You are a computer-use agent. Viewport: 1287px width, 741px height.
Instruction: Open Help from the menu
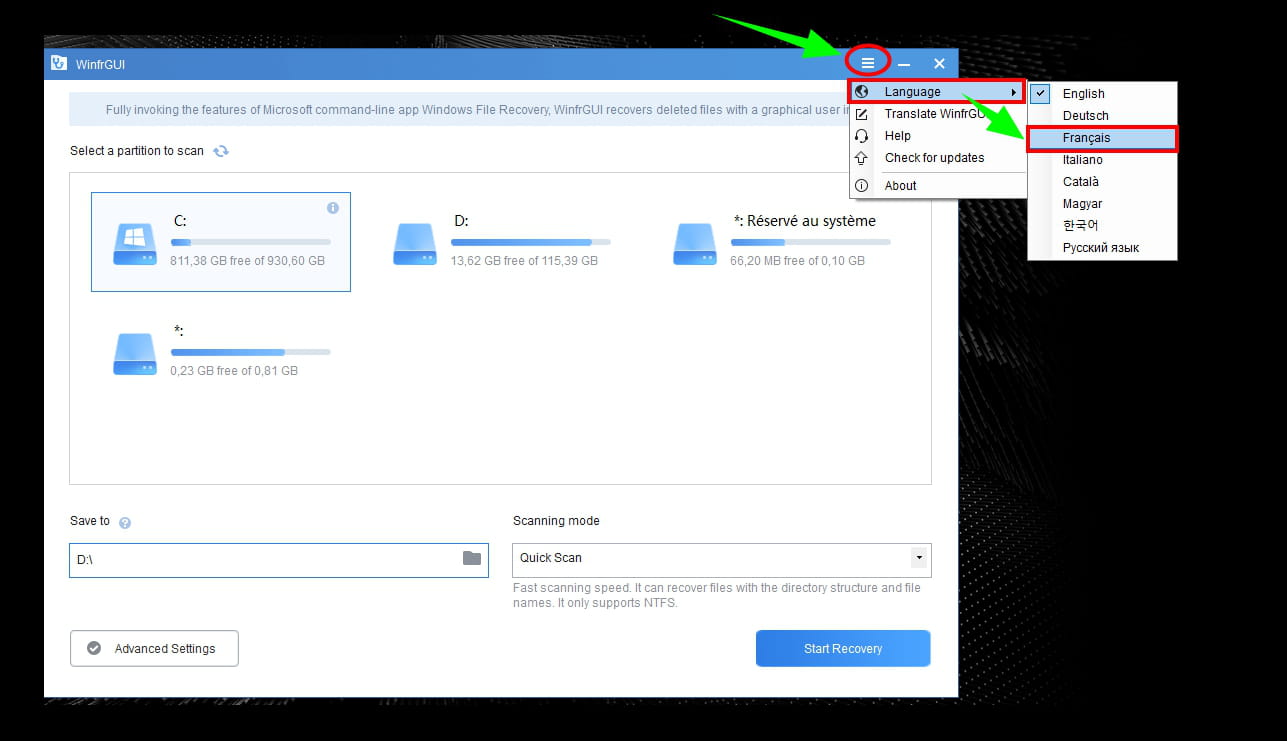click(937, 136)
